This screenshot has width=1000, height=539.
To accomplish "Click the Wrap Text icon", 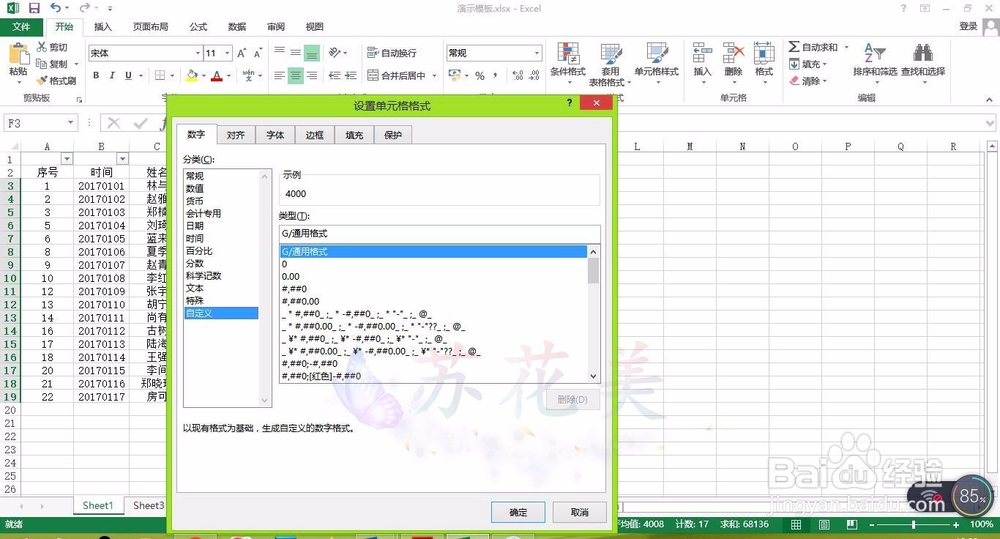I will pyautogui.click(x=373, y=53).
